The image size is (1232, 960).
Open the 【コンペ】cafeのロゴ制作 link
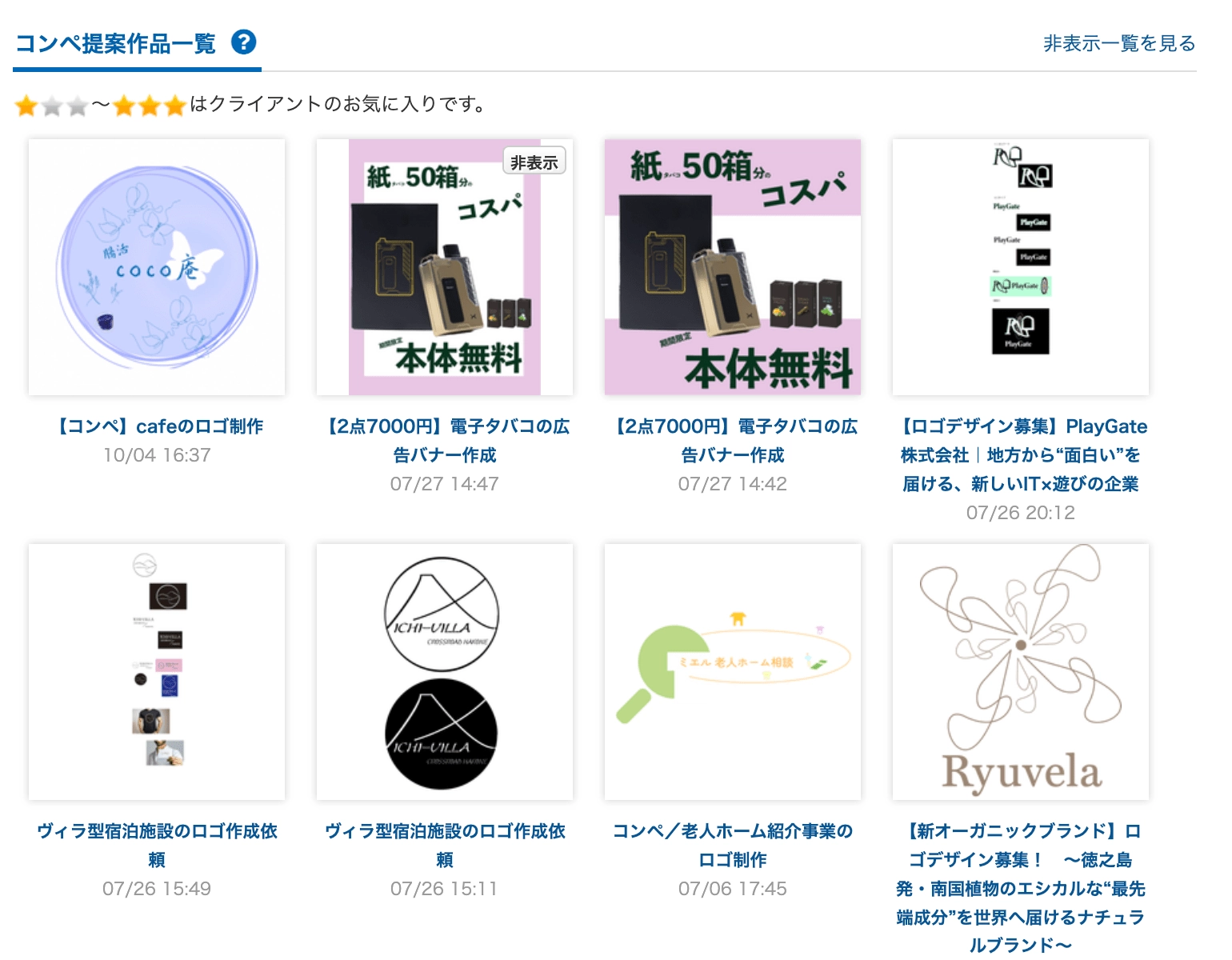pos(157,426)
